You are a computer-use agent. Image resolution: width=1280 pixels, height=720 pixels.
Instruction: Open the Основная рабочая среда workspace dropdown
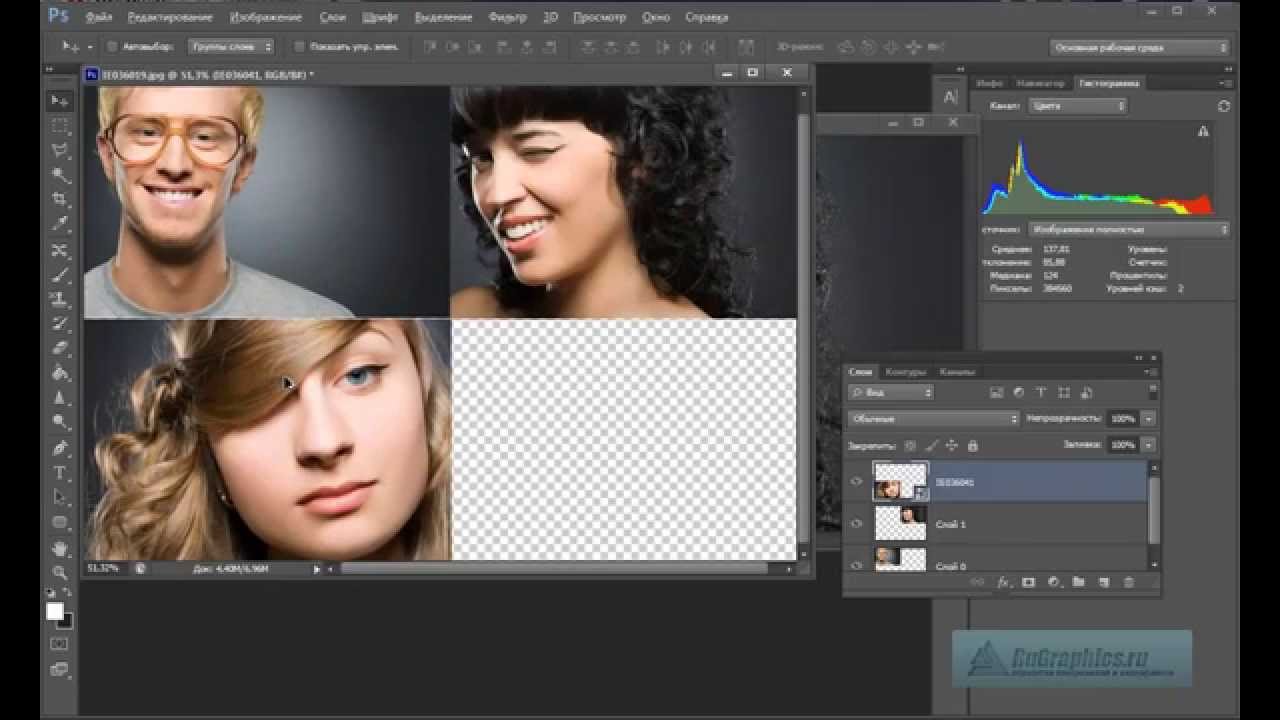[1140, 47]
